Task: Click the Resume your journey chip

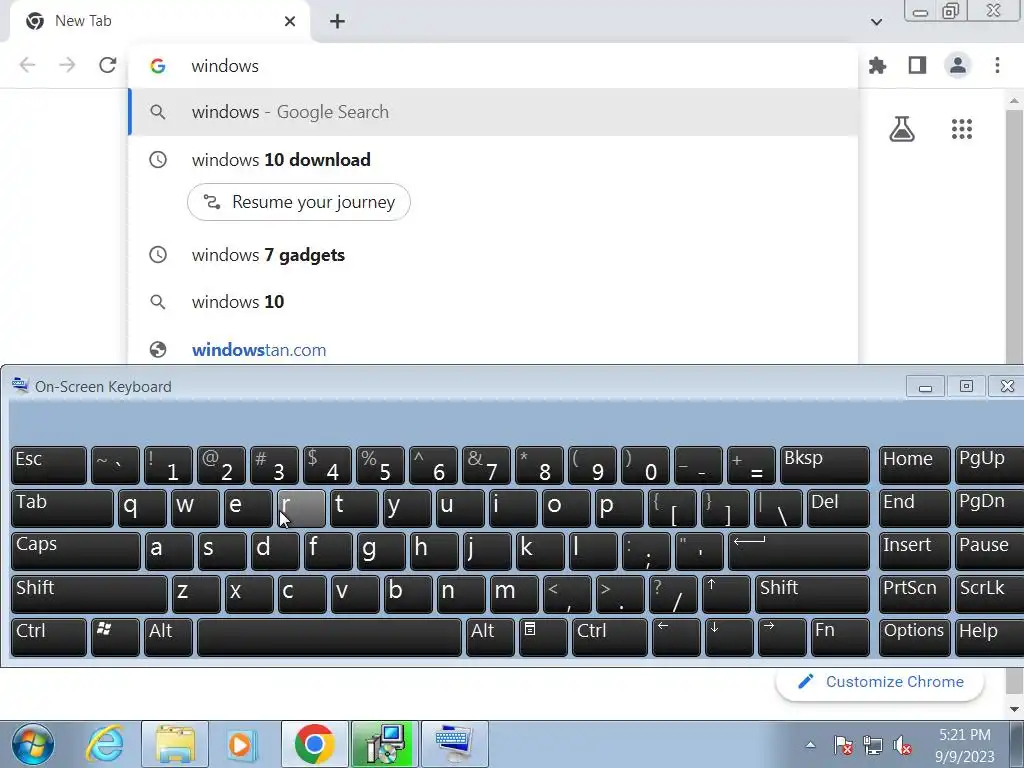Action: [x=299, y=202]
